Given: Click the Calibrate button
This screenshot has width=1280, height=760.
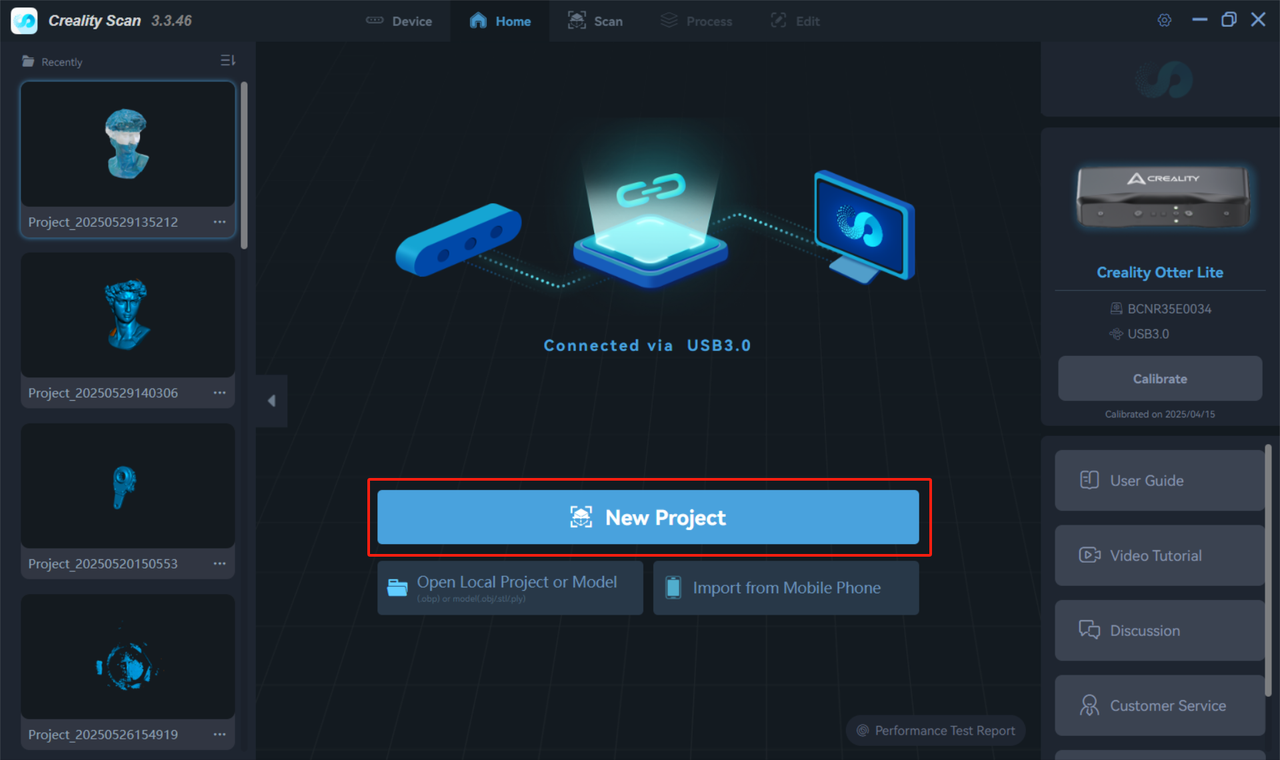Looking at the screenshot, I should point(1160,379).
